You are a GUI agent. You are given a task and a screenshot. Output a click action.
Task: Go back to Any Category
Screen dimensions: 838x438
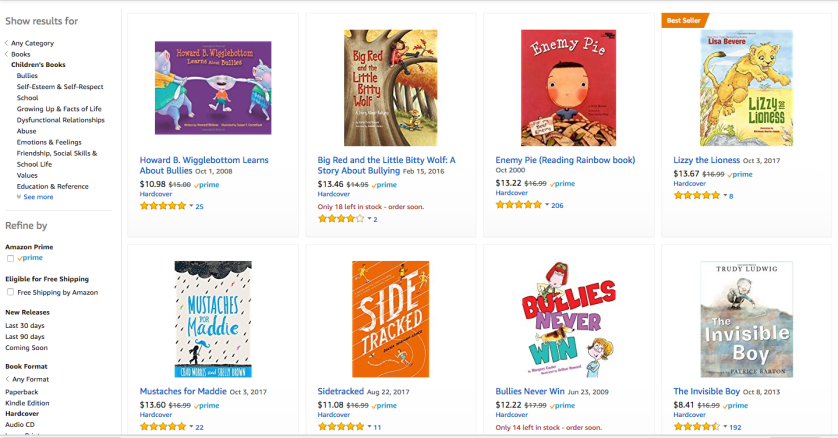point(32,43)
